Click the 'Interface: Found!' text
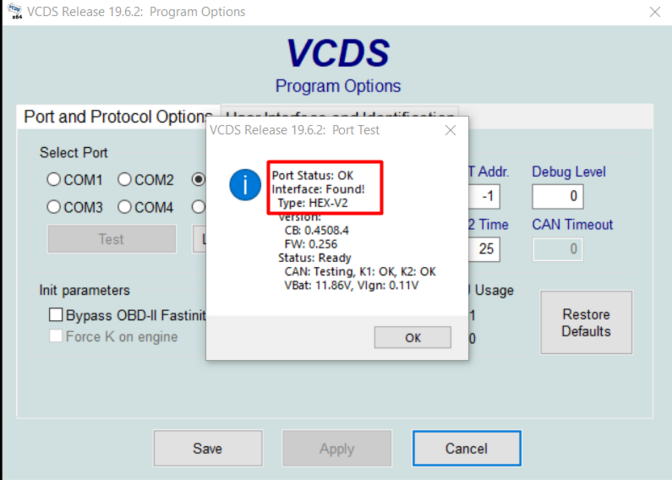Image resolution: width=672 pixels, height=480 pixels. [318, 189]
